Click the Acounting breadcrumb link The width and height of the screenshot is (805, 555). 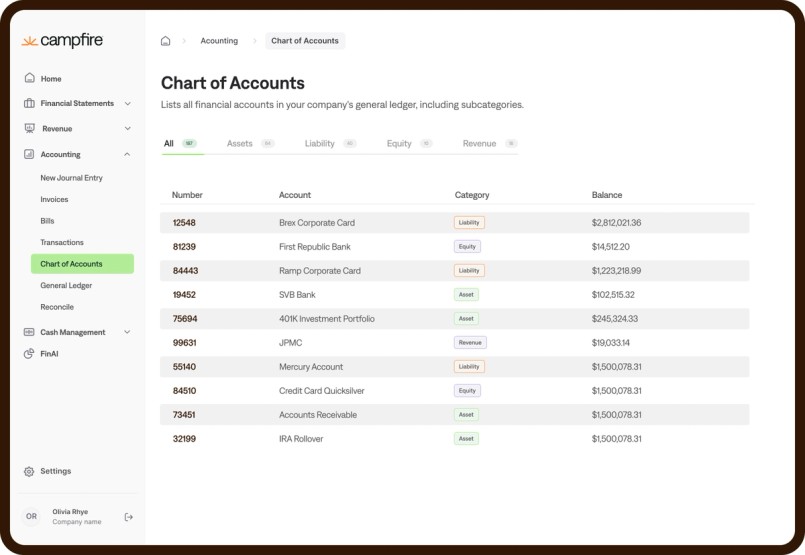[219, 41]
